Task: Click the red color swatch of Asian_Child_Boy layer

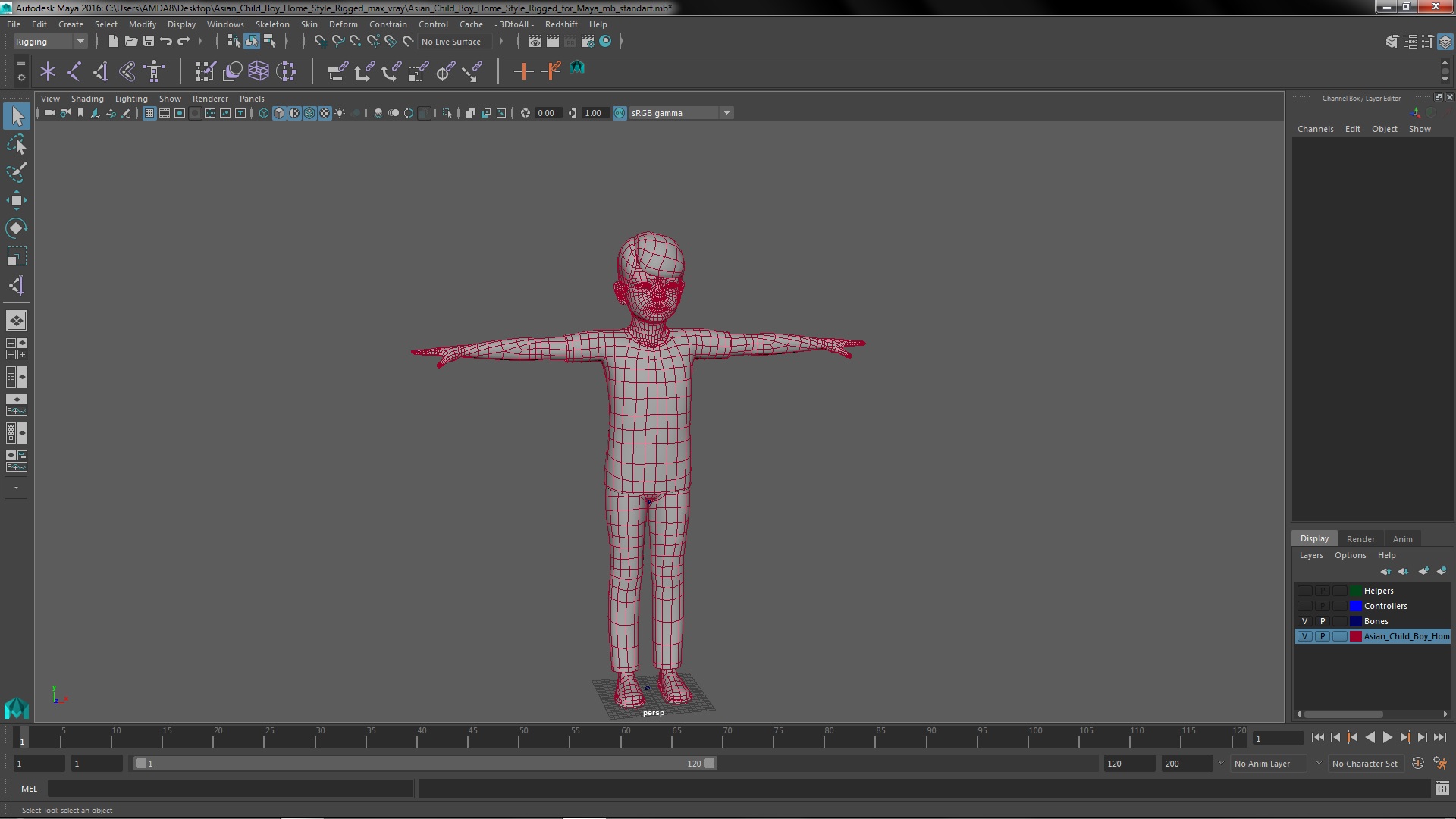Action: pyautogui.click(x=1355, y=636)
